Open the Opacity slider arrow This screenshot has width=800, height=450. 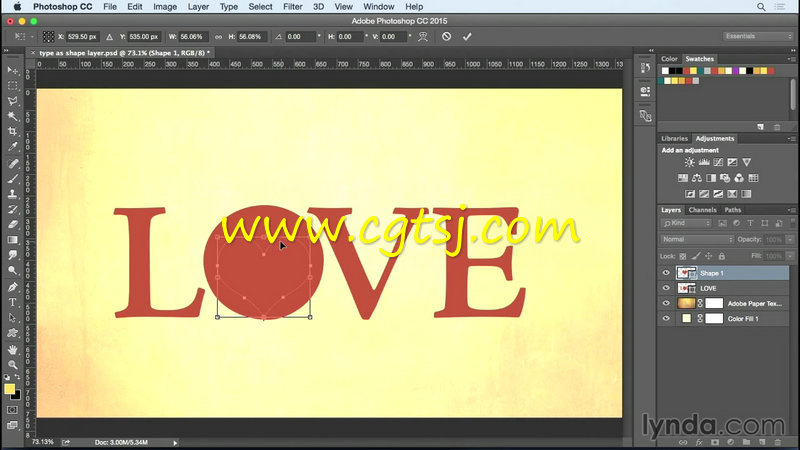click(790, 239)
